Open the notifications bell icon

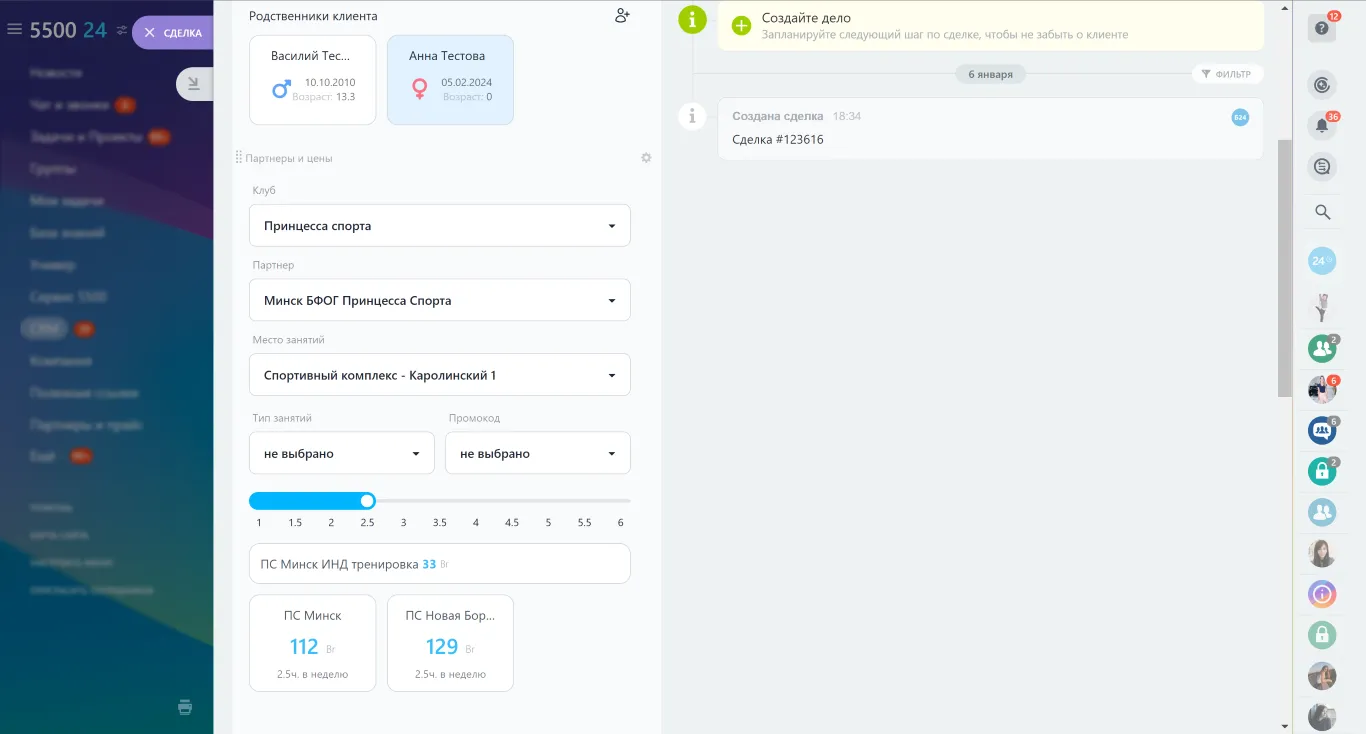coord(1322,126)
